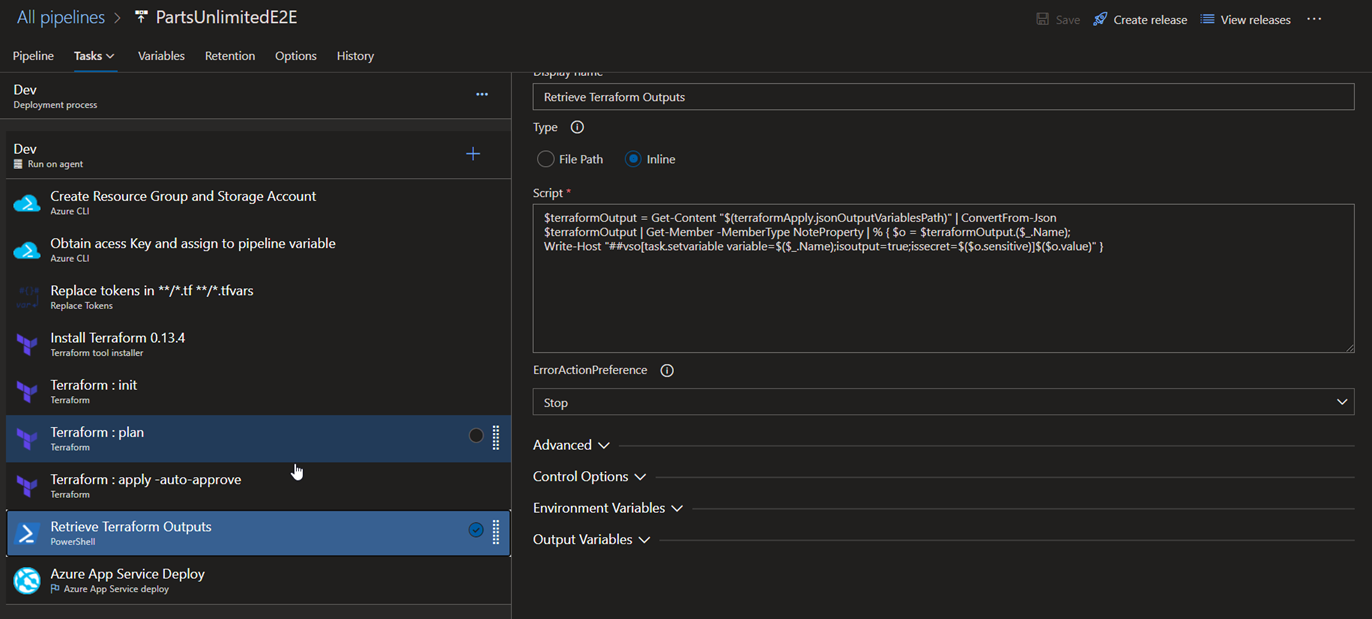Click the Display name input field
Image resolution: width=1372 pixels, height=619 pixels.
coord(943,97)
